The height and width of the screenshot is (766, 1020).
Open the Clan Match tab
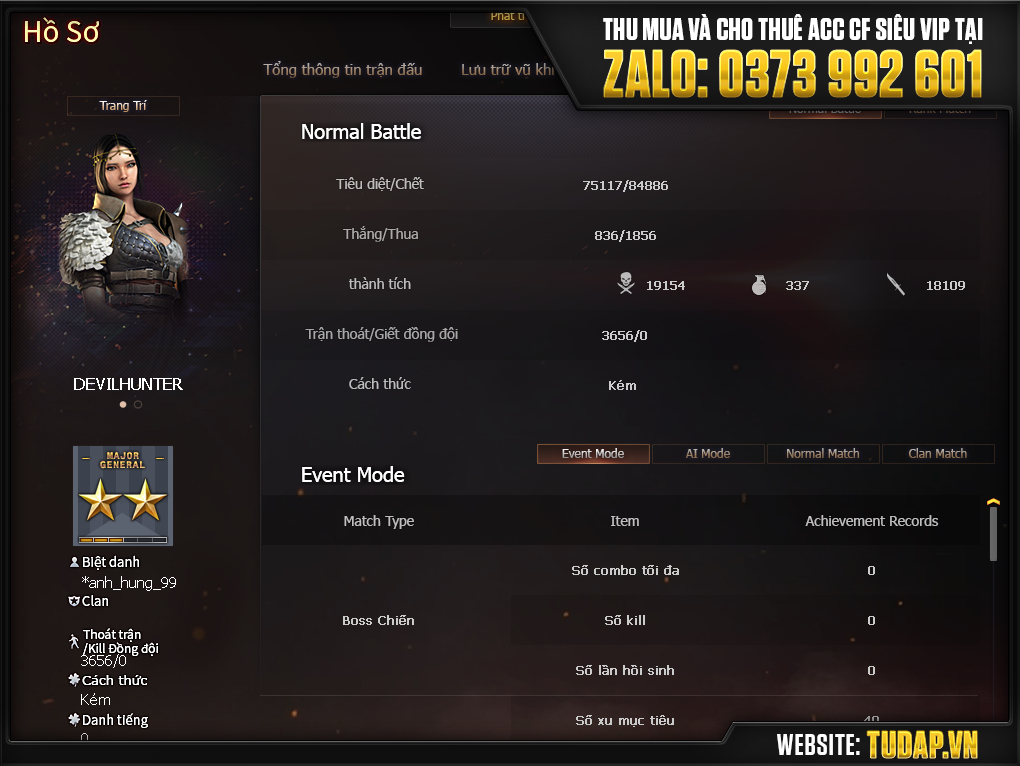click(x=938, y=454)
